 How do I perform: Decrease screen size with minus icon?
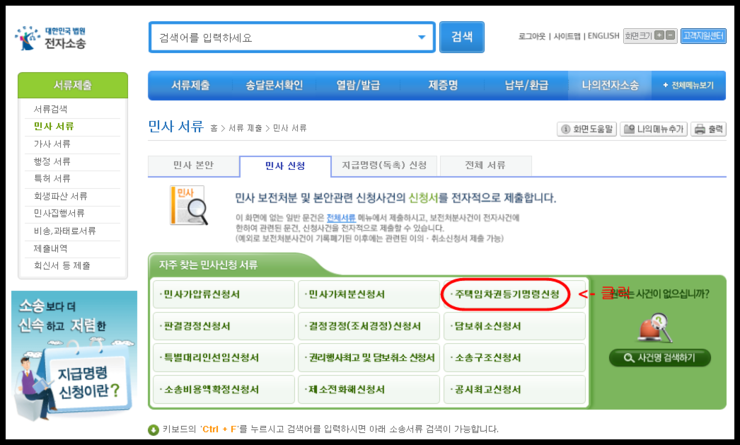coord(670,35)
